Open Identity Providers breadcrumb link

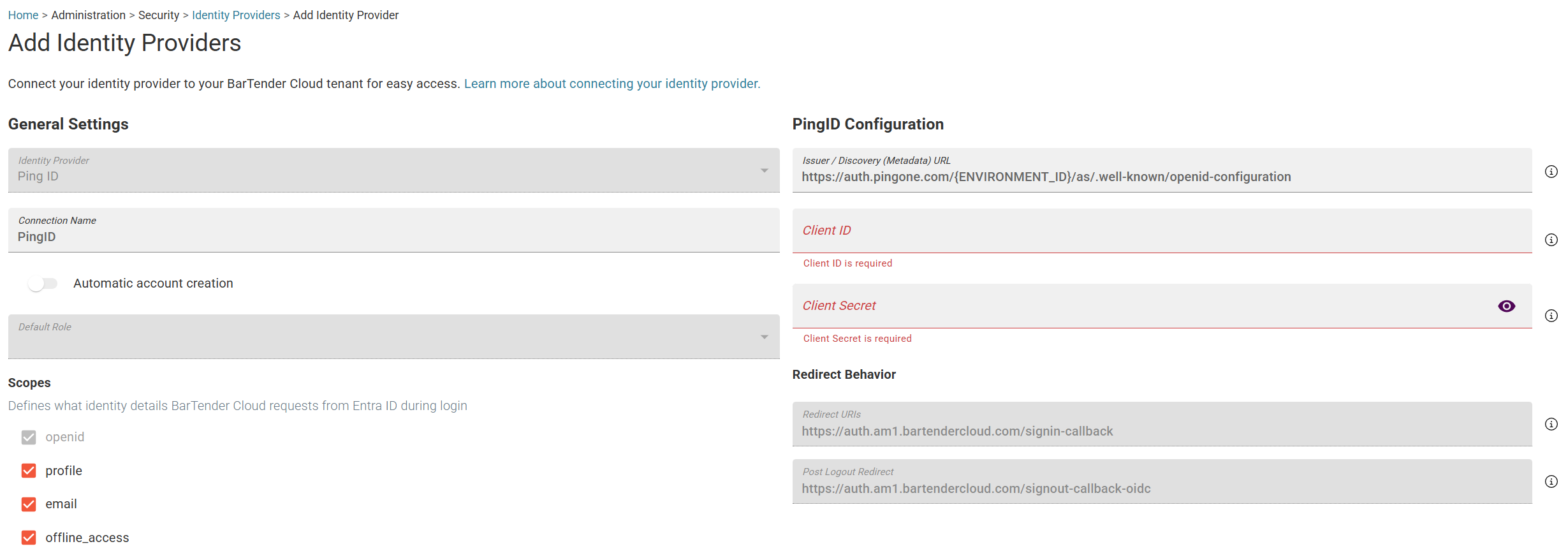click(x=236, y=15)
